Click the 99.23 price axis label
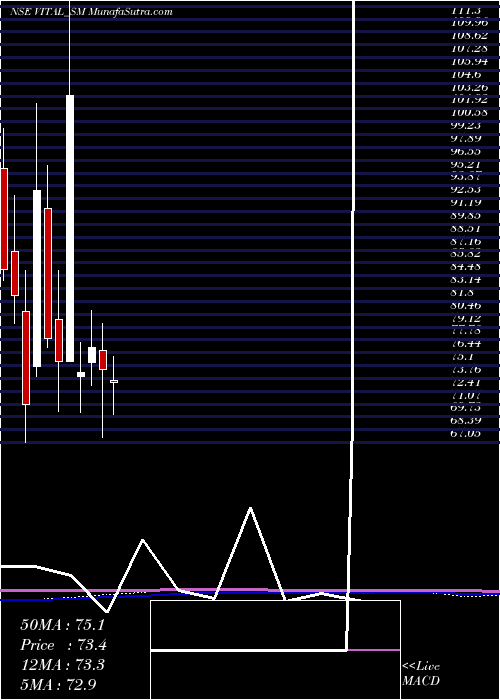Viewport: 500px width, 700px height. point(465,125)
